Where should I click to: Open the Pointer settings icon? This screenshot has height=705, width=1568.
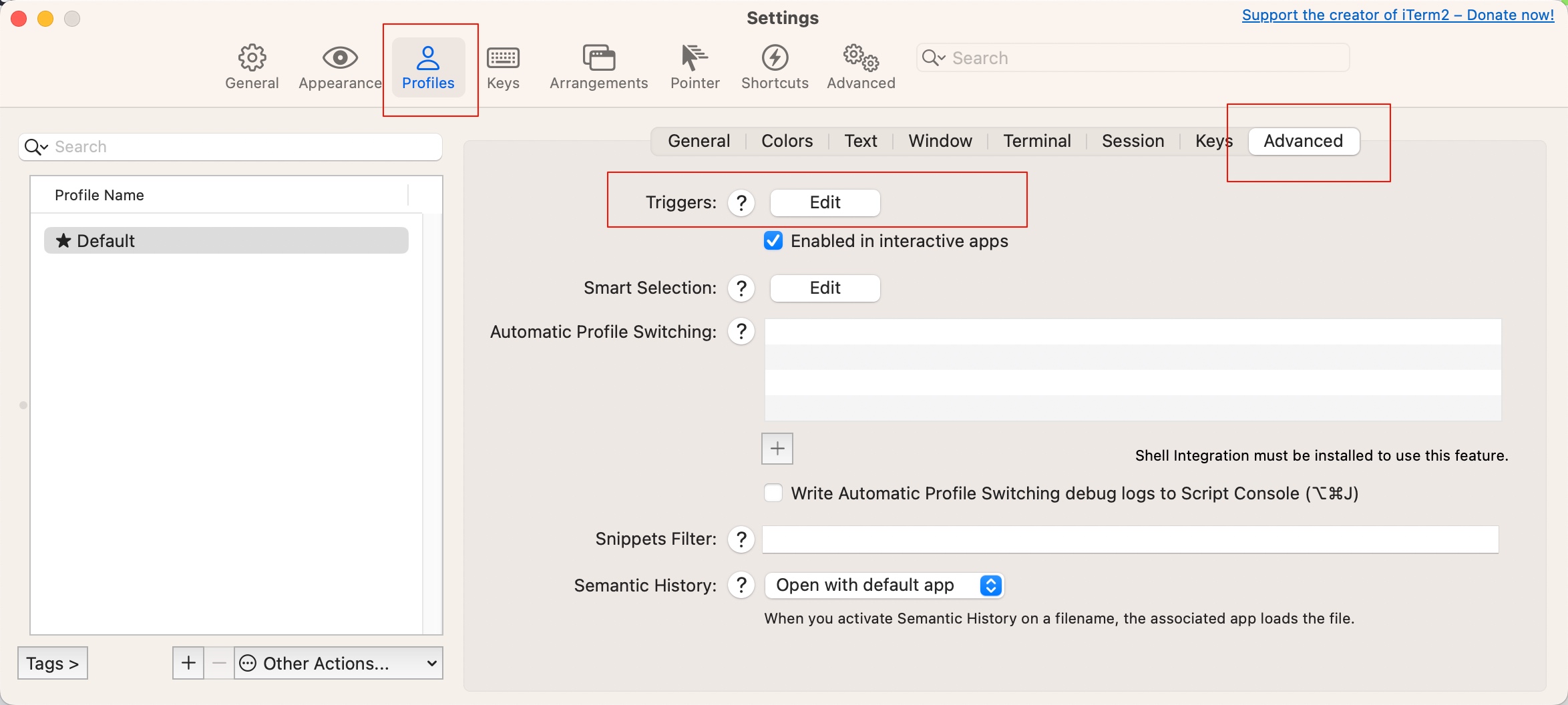tap(695, 59)
